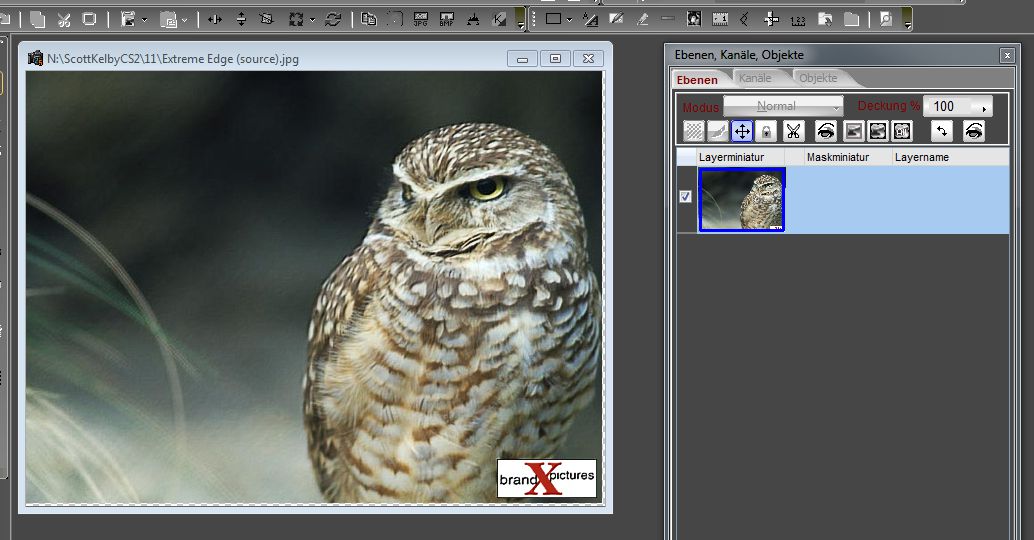
Task: Switch to the Objekte tab
Action: pos(818,79)
